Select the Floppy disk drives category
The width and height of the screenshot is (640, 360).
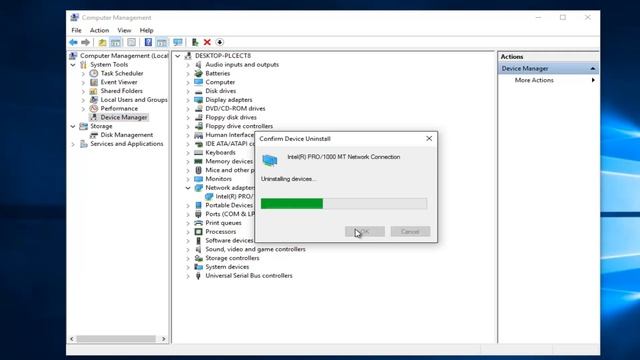pos(231,118)
